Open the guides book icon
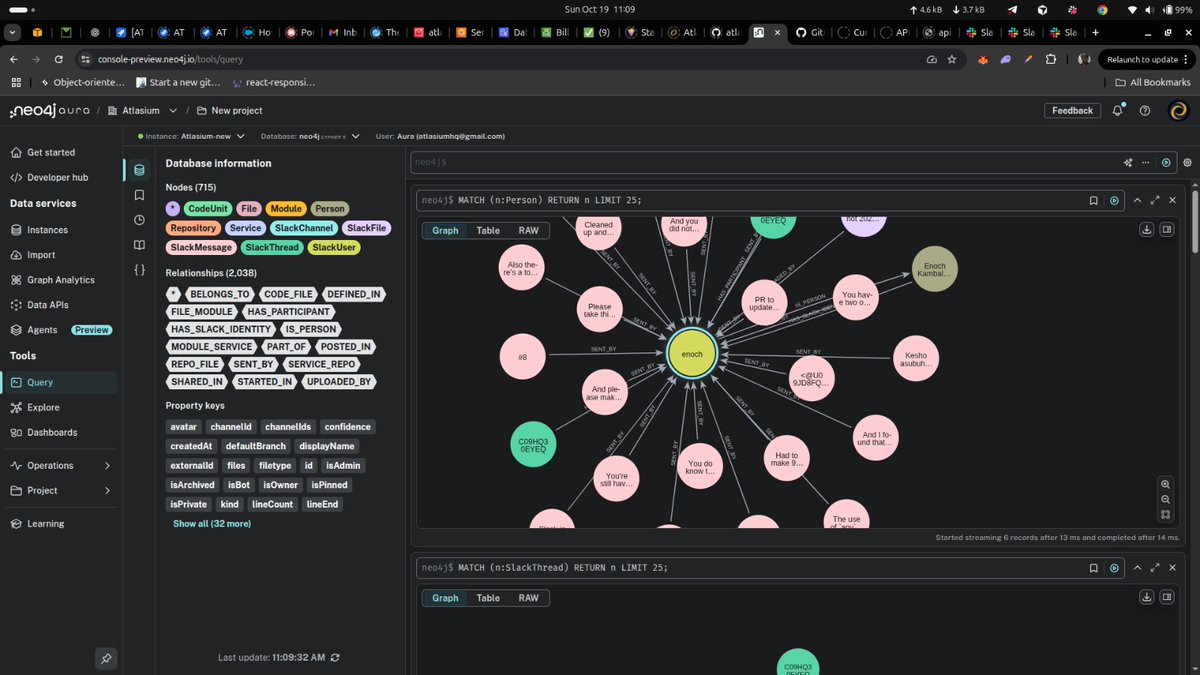 [x=139, y=245]
